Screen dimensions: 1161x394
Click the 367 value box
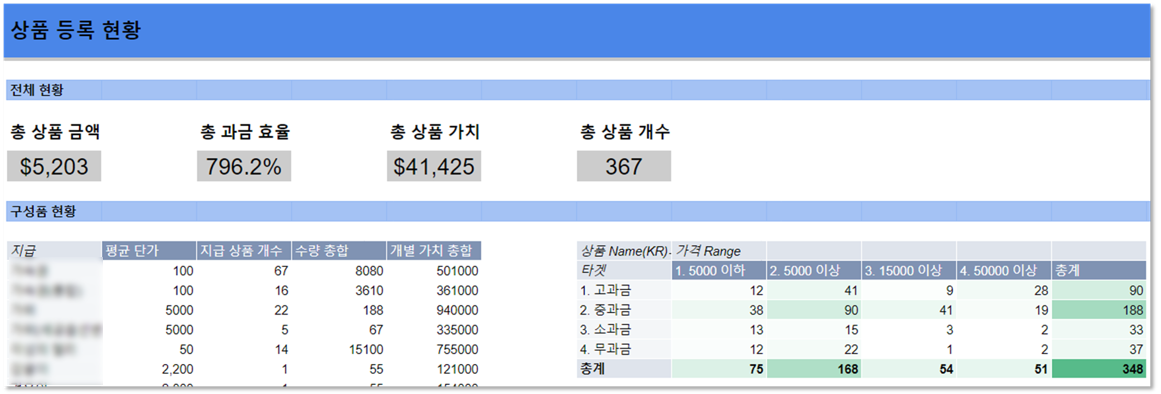pyautogui.click(x=624, y=167)
